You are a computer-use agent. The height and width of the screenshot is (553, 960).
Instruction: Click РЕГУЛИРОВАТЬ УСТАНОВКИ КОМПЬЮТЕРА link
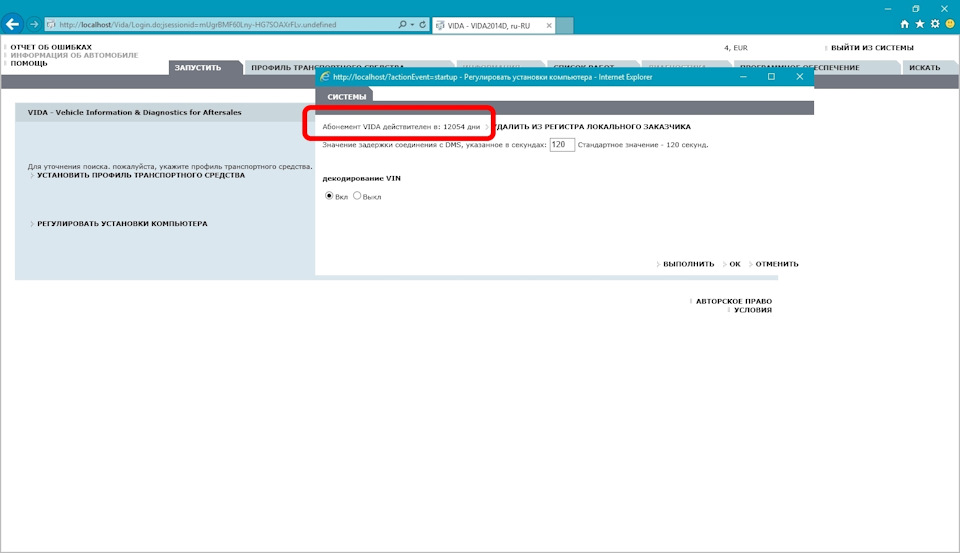tap(122, 224)
